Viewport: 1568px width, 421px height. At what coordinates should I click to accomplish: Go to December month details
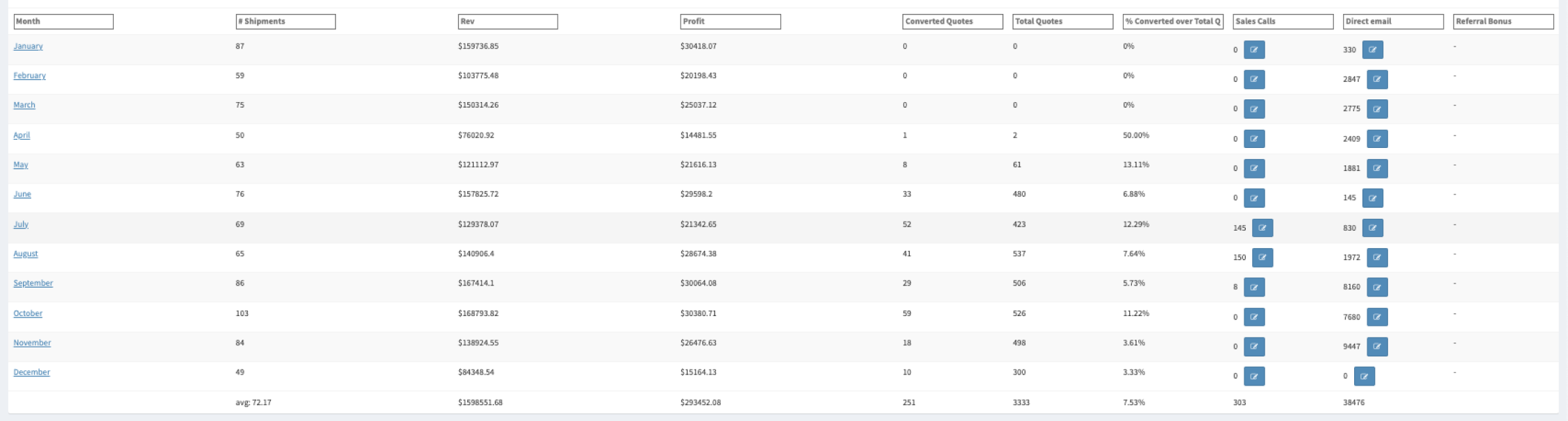click(x=31, y=372)
